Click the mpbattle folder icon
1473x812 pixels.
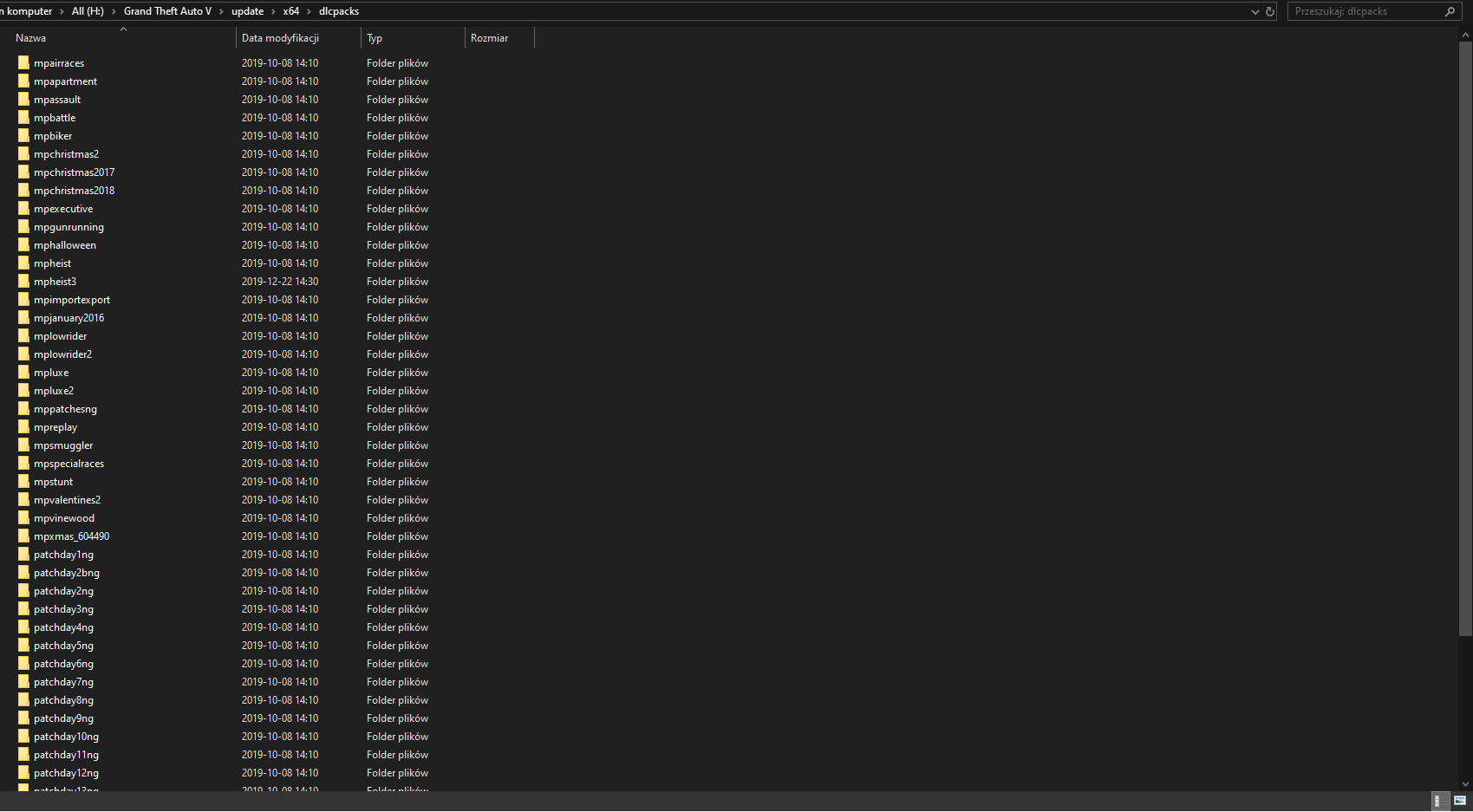point(23,117)
